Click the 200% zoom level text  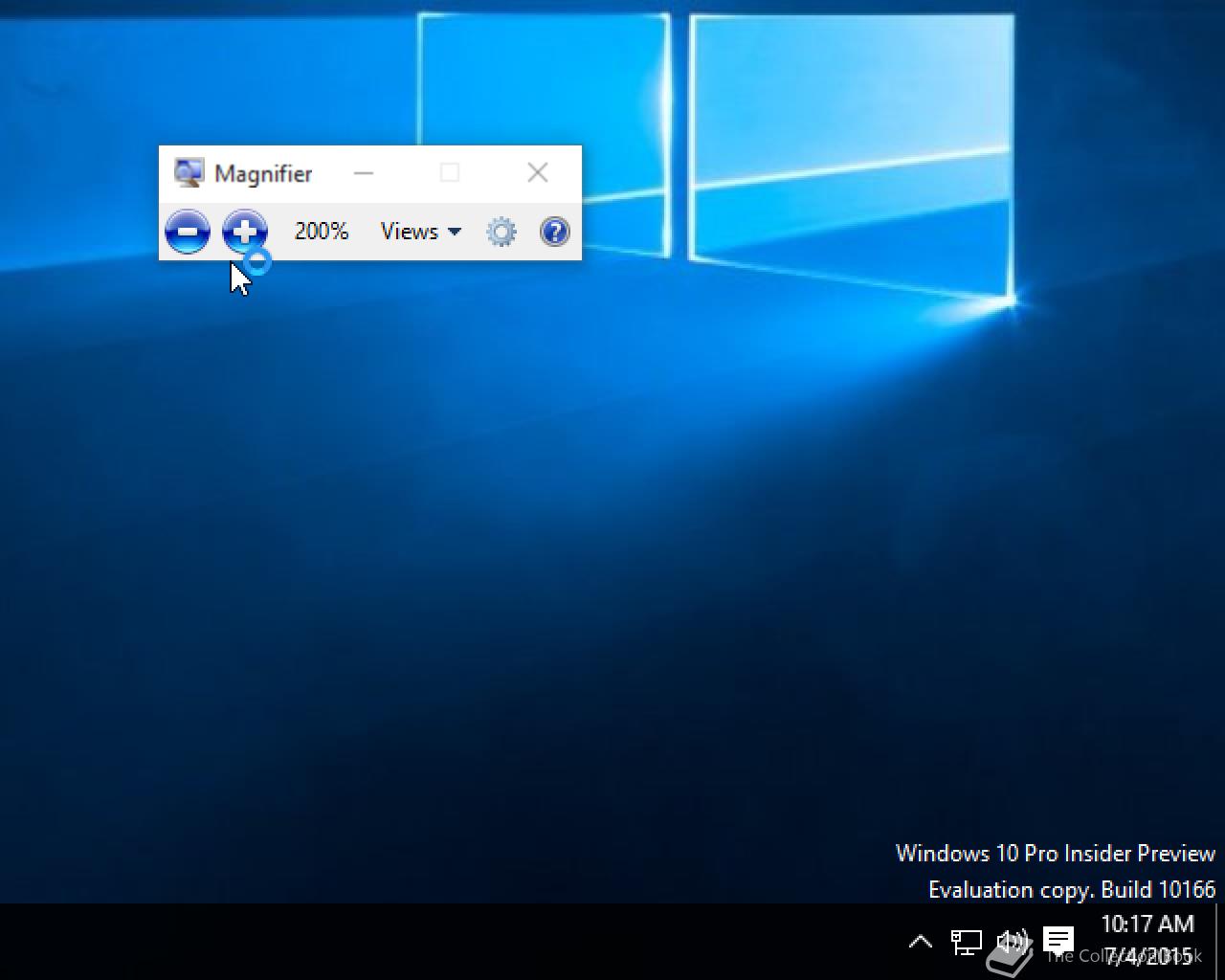point(322,232)
